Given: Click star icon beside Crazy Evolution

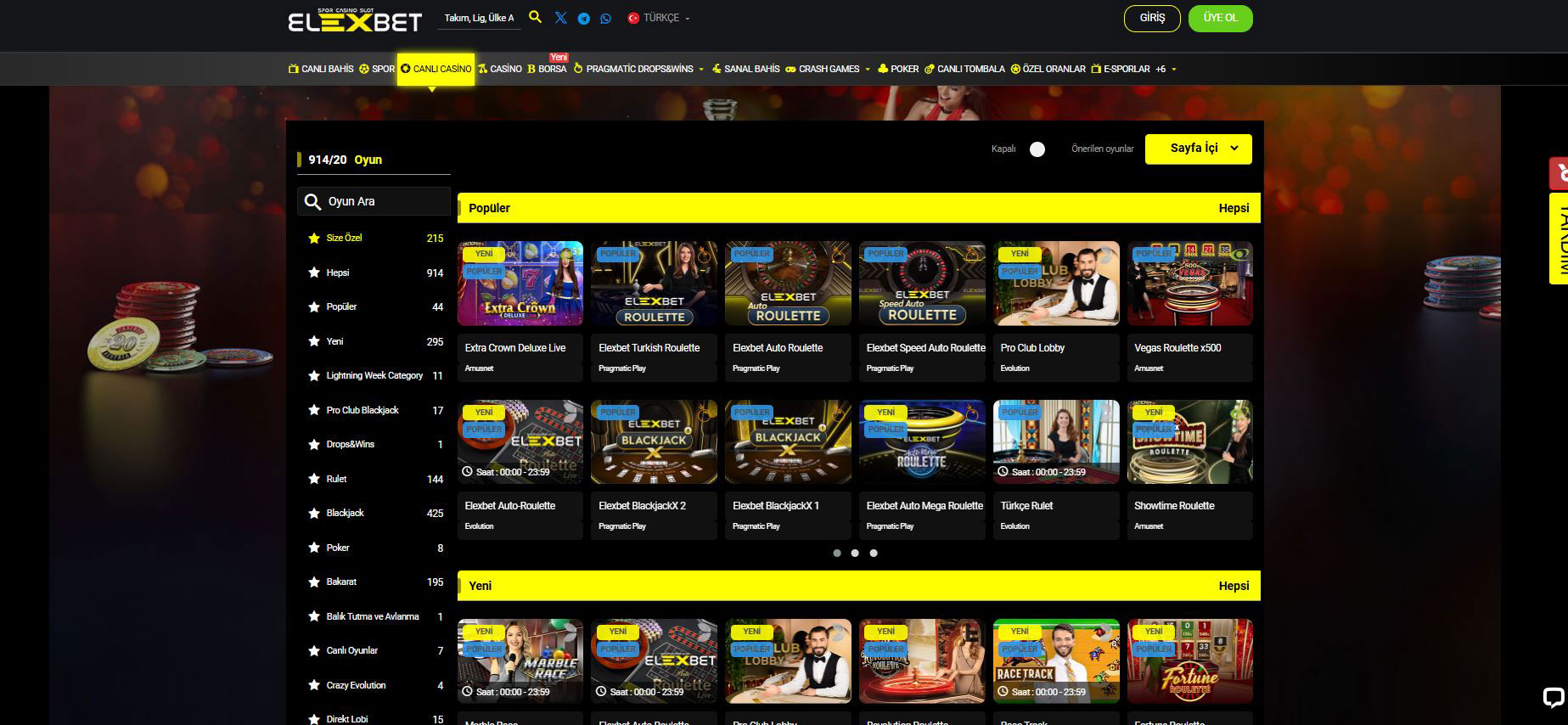Looking at the screenshot, I should tap(314, 685).
